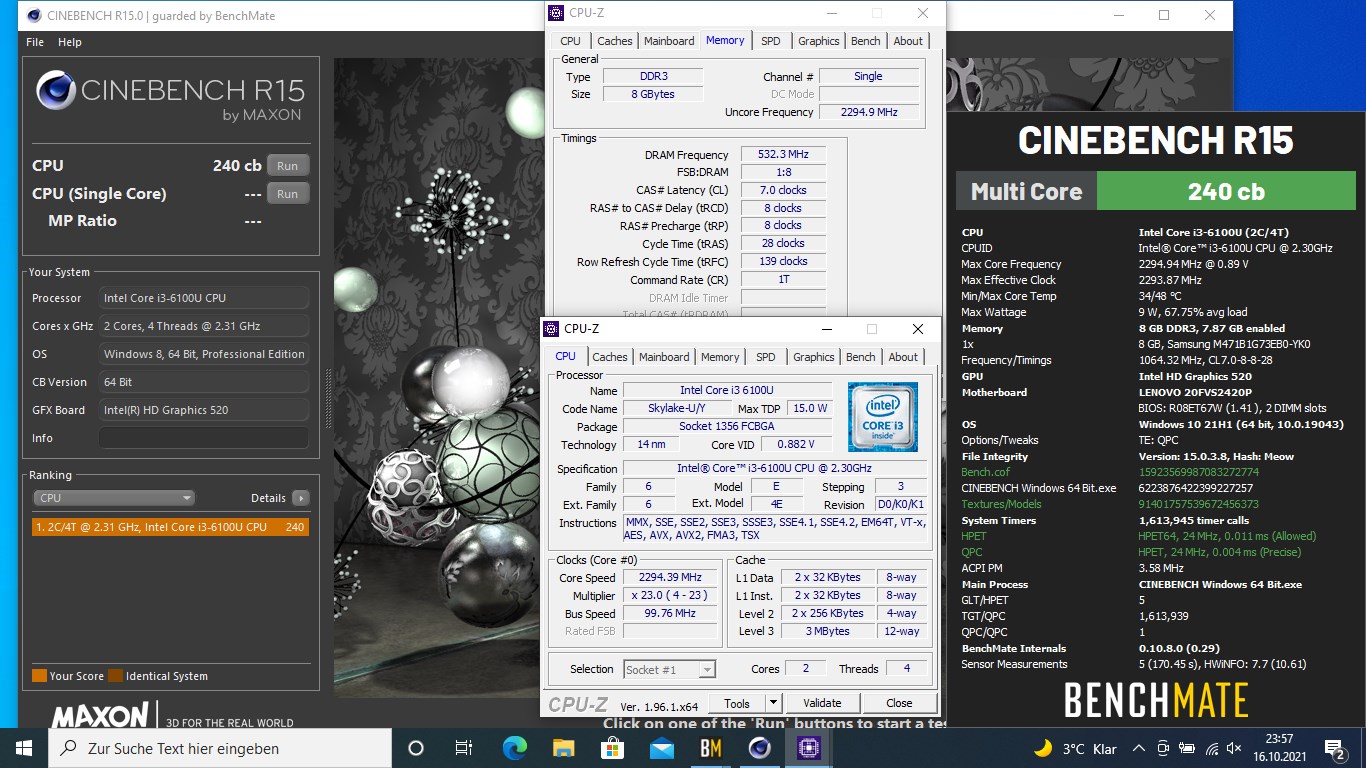Click the Info input field in Cinebench

(204, 438)
